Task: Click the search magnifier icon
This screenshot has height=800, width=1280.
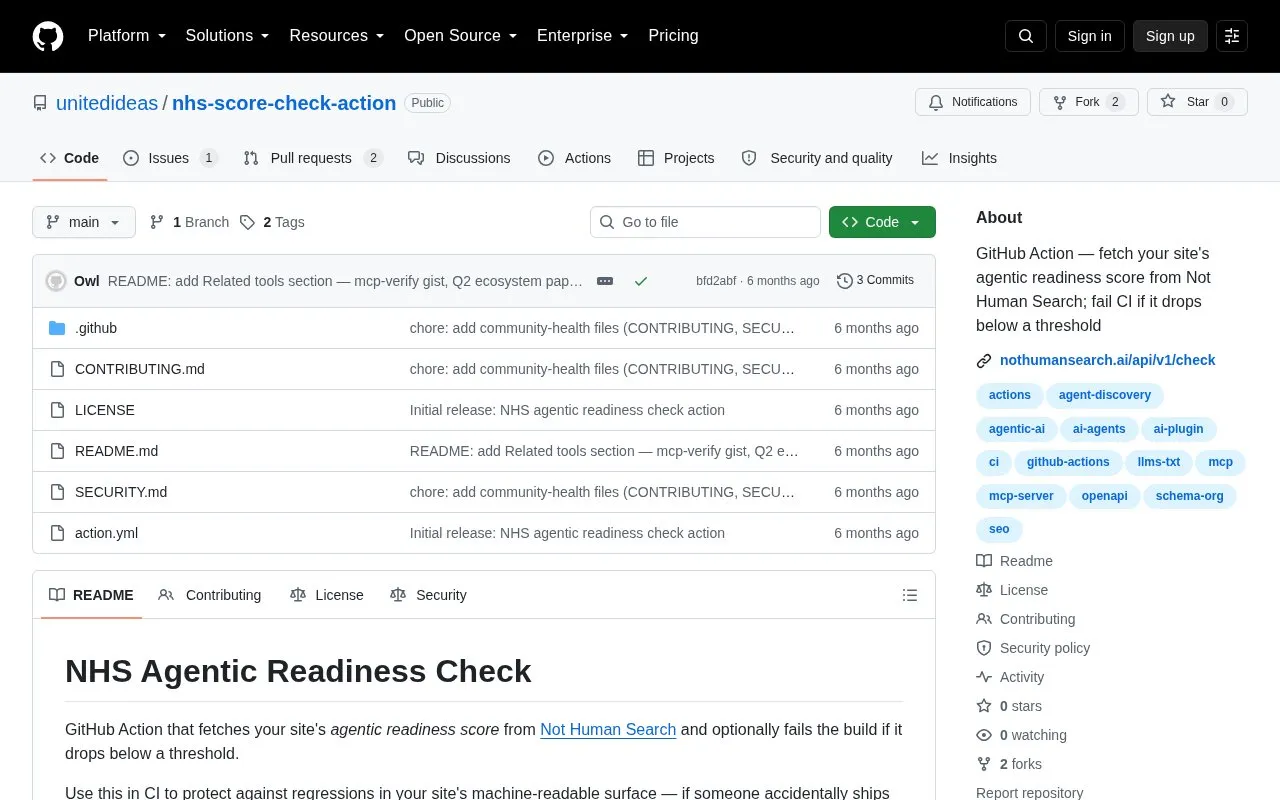Action: [1026, 36]
